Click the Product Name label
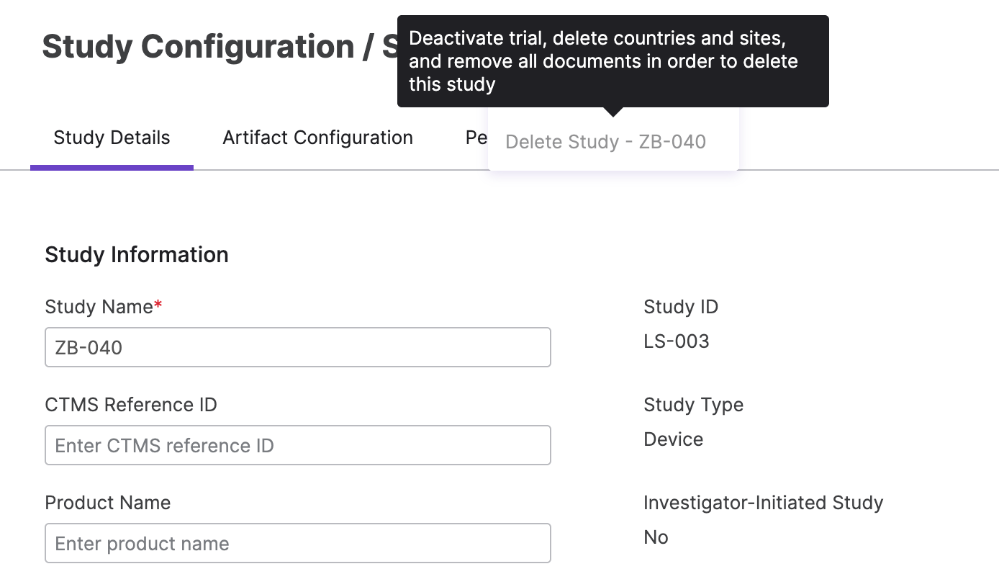The width and height of the screenshot is (999, 569). click(108, 503)
